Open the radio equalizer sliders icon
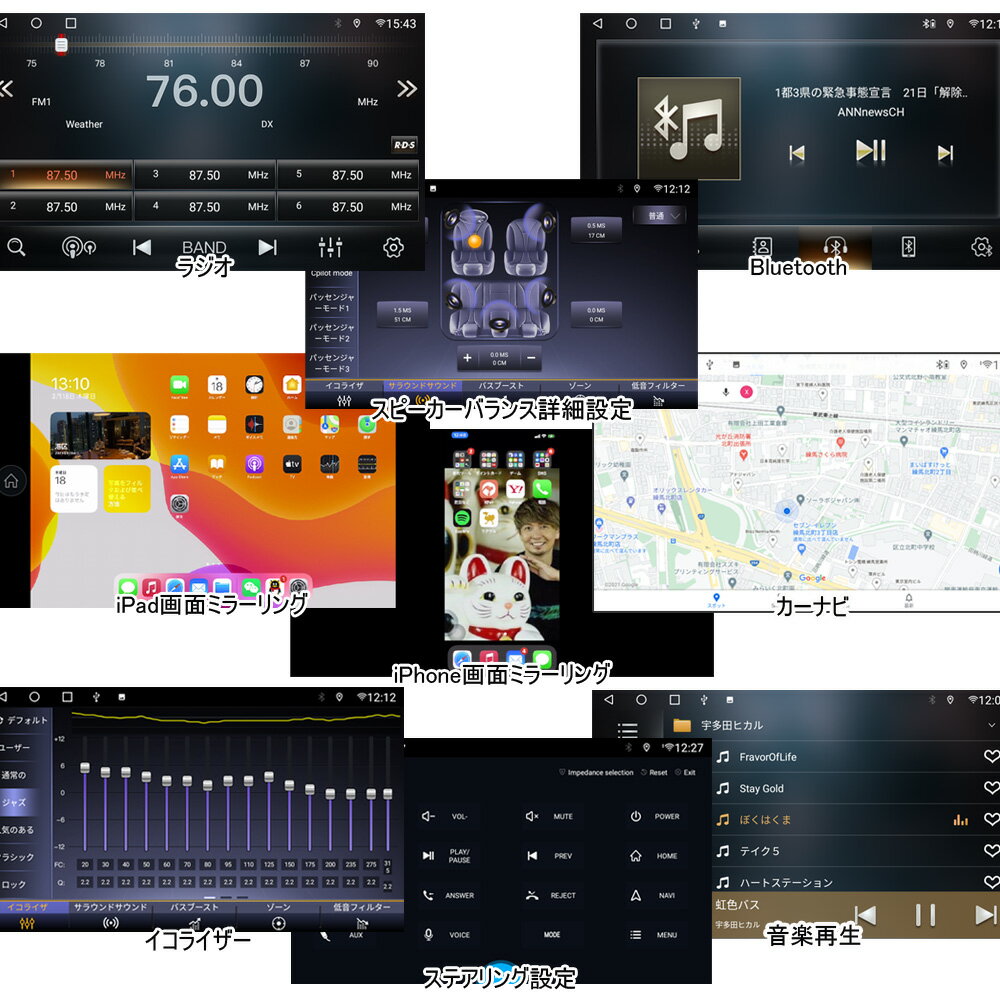The image size is (1000, 1000). (x=330, y=247)
